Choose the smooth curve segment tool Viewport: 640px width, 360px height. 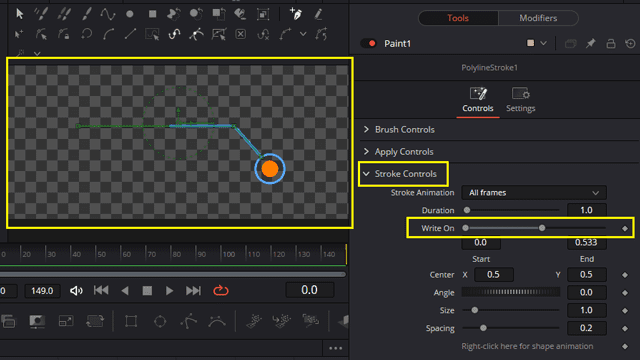108,34
